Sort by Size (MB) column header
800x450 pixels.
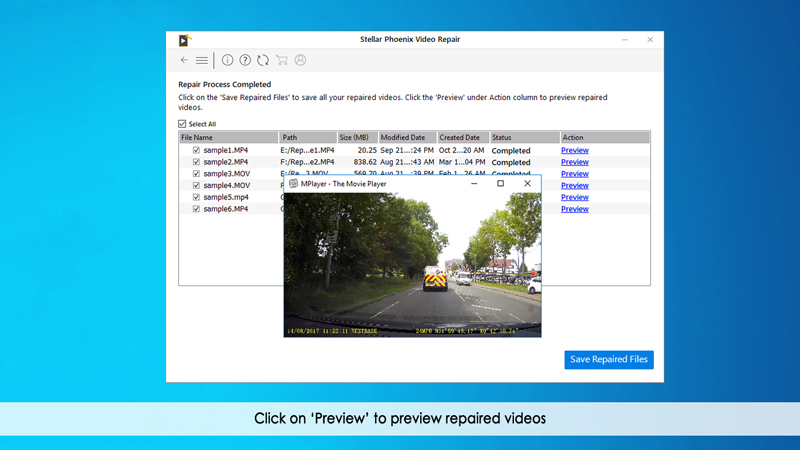(x=358, y=137)
